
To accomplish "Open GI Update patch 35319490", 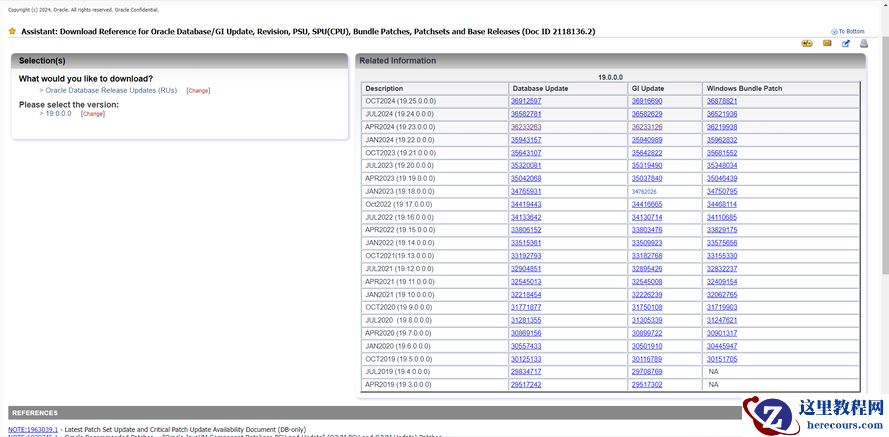I will pos(647,166).
